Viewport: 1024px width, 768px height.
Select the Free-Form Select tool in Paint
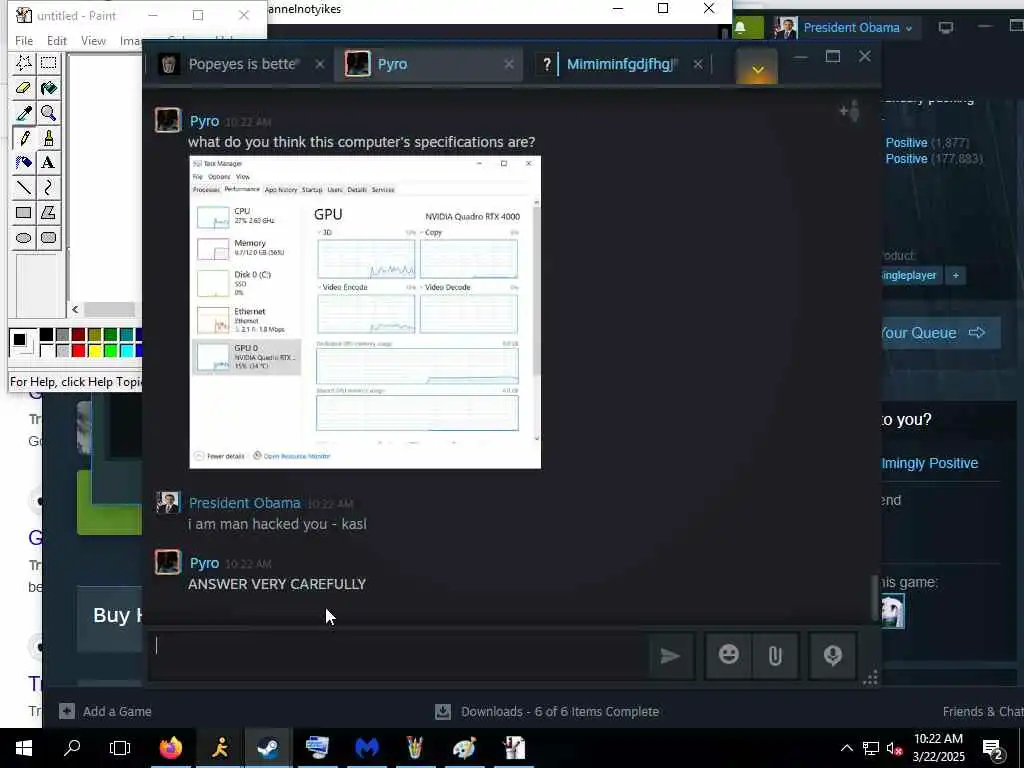(24, 63)
